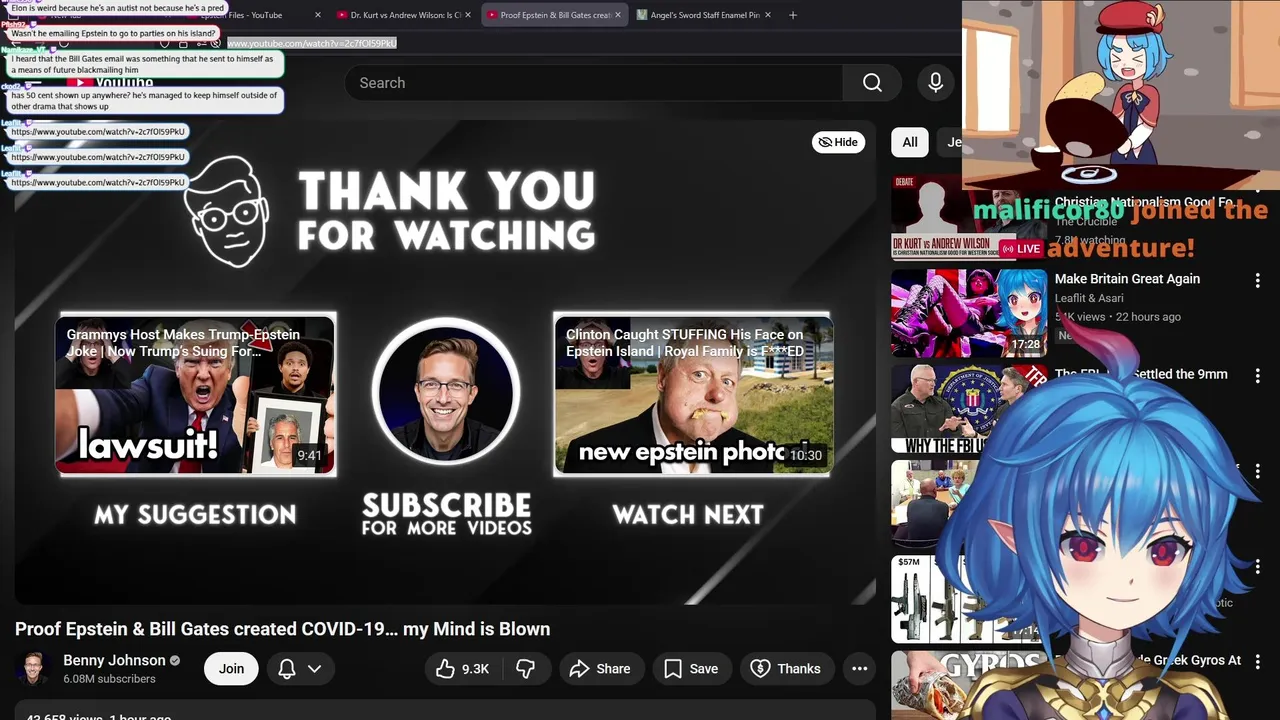1280x720 pixels.
Task: Open options for Greek Gyros video
Action: (x=1257, y=662)
